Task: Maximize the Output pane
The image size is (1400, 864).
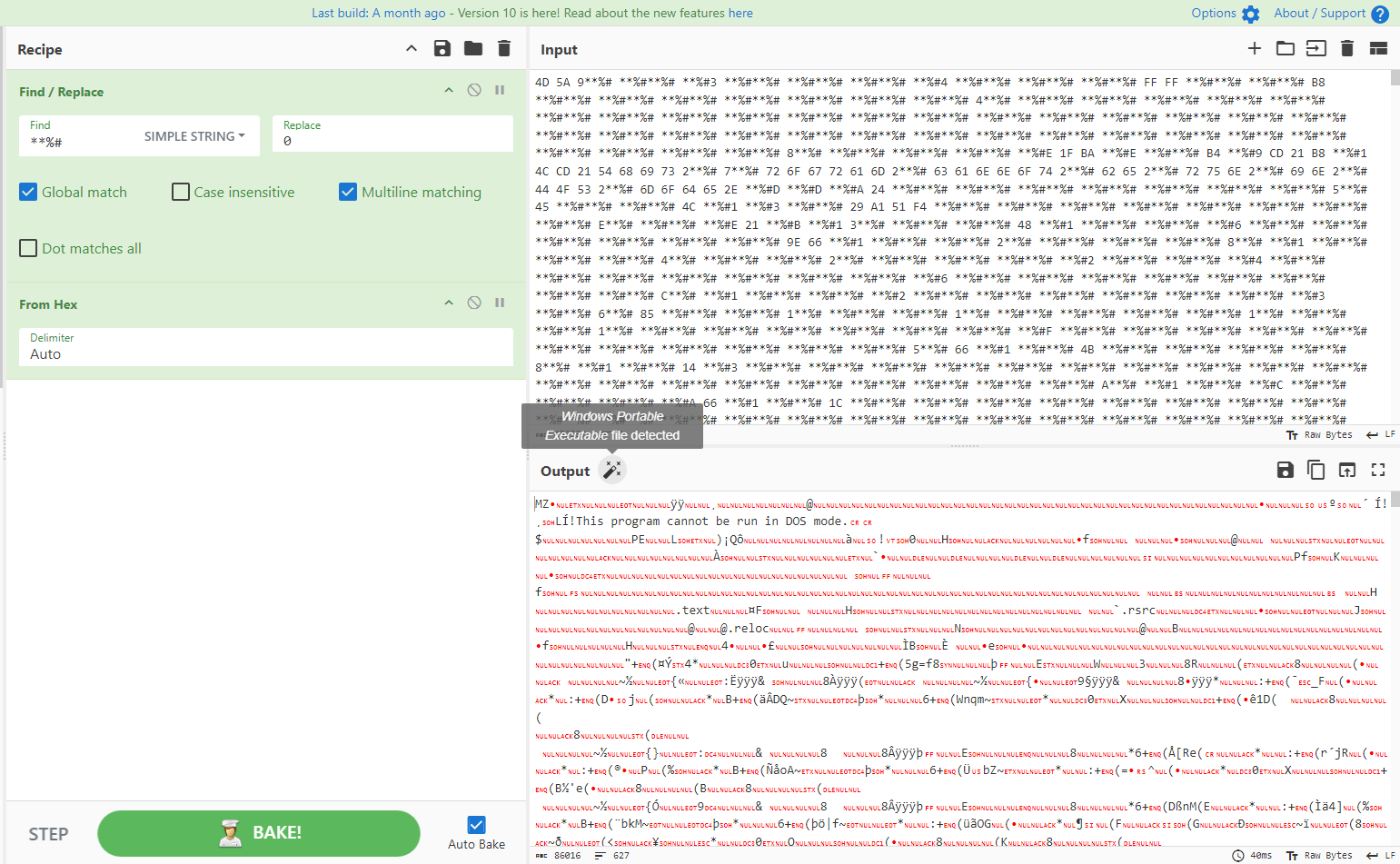Action: [x=1377, y=470]
